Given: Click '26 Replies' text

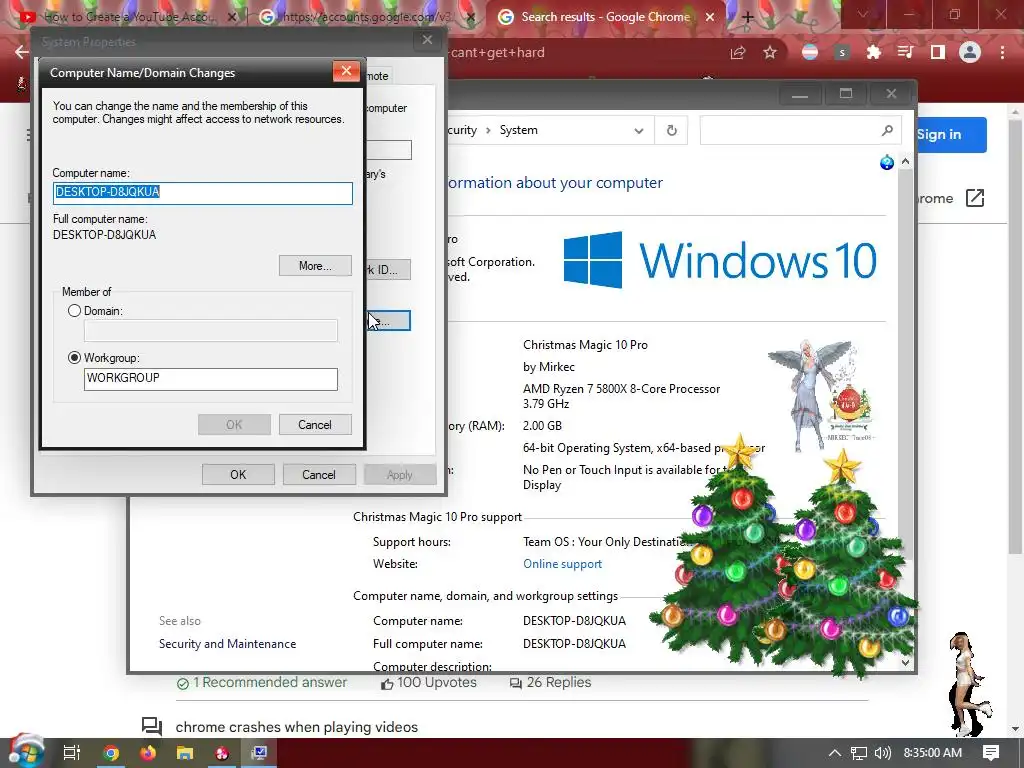Looking at the screenshot, I should (x=558, y=682).
